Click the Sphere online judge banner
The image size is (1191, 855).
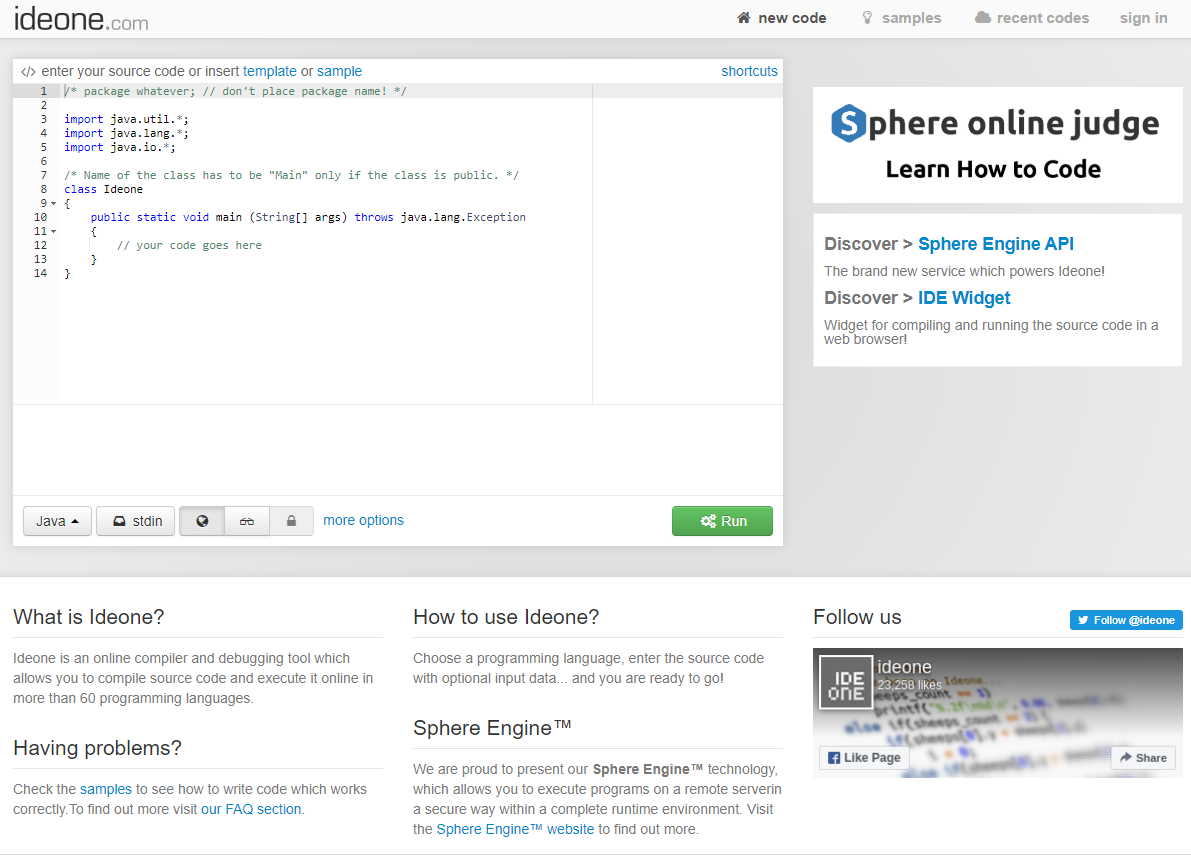pyautogui.click(x=996, y=144)
